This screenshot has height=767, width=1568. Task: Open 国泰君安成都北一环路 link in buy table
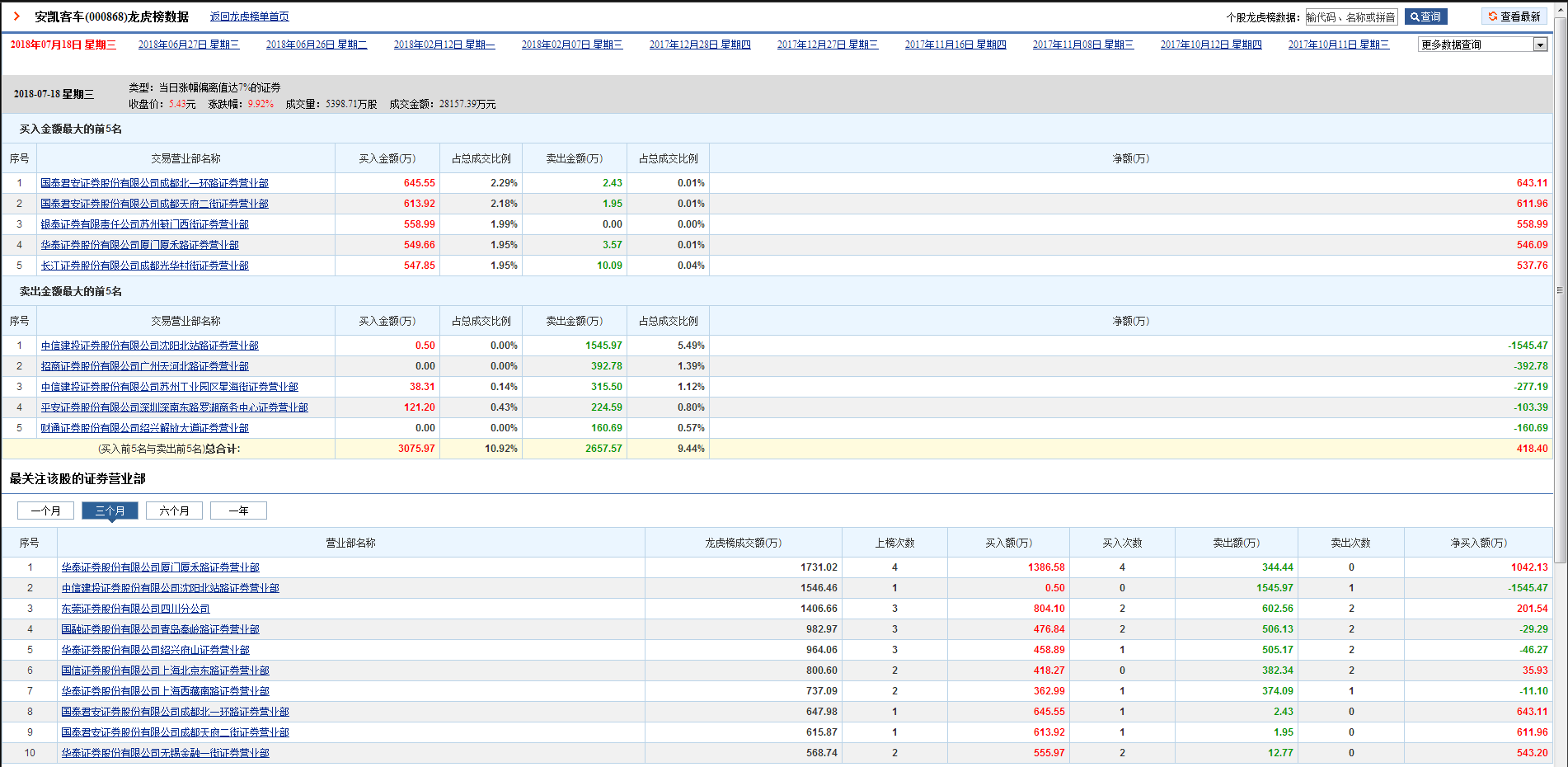click(x=154, y=183)
